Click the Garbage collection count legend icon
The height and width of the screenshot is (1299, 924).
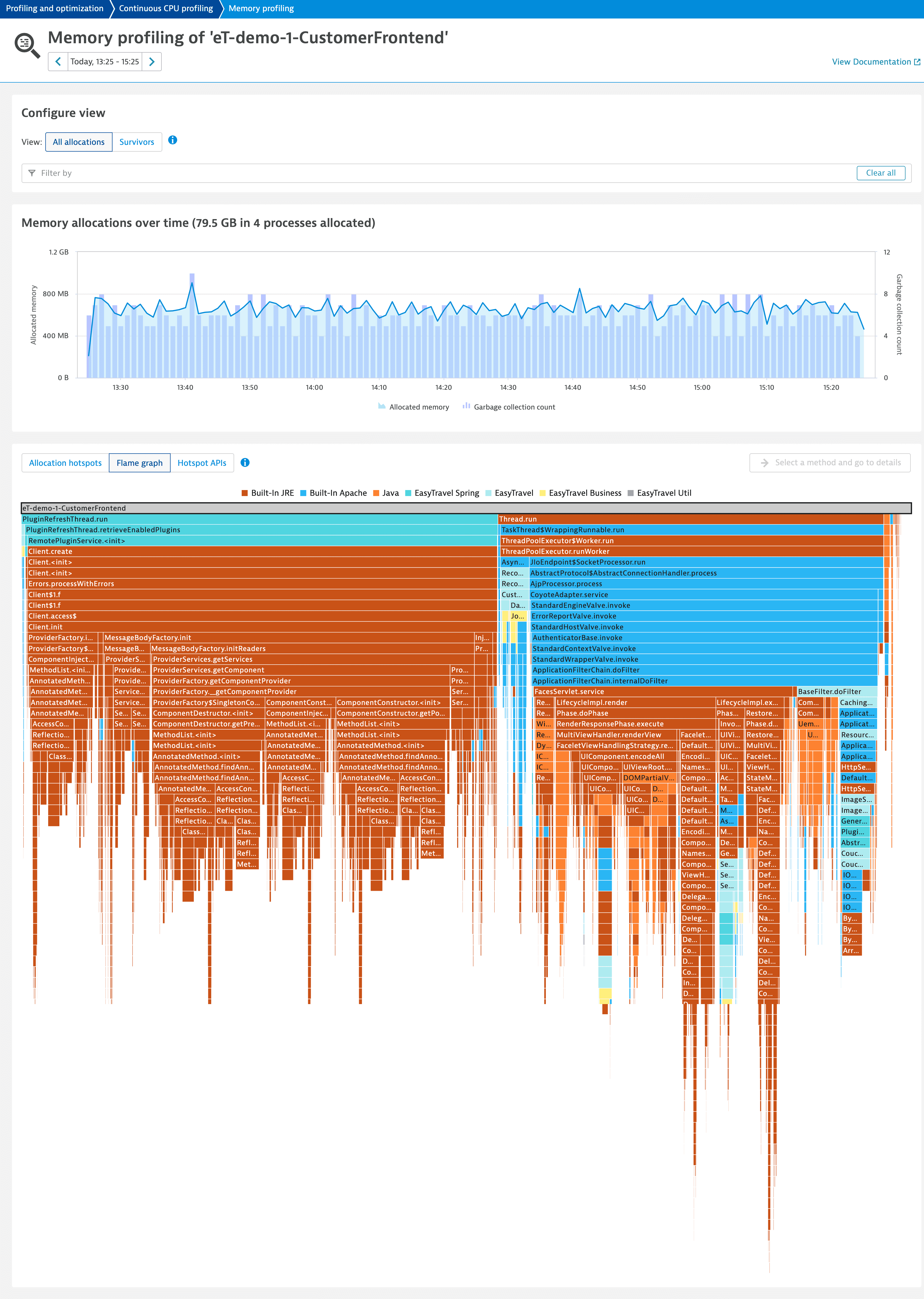(466, 406)
